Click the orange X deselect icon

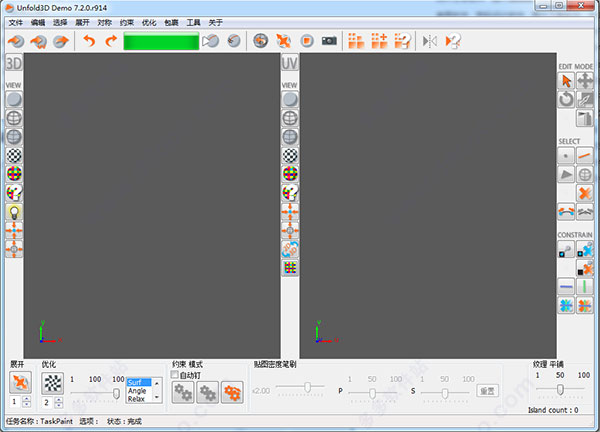coord(585,193)
